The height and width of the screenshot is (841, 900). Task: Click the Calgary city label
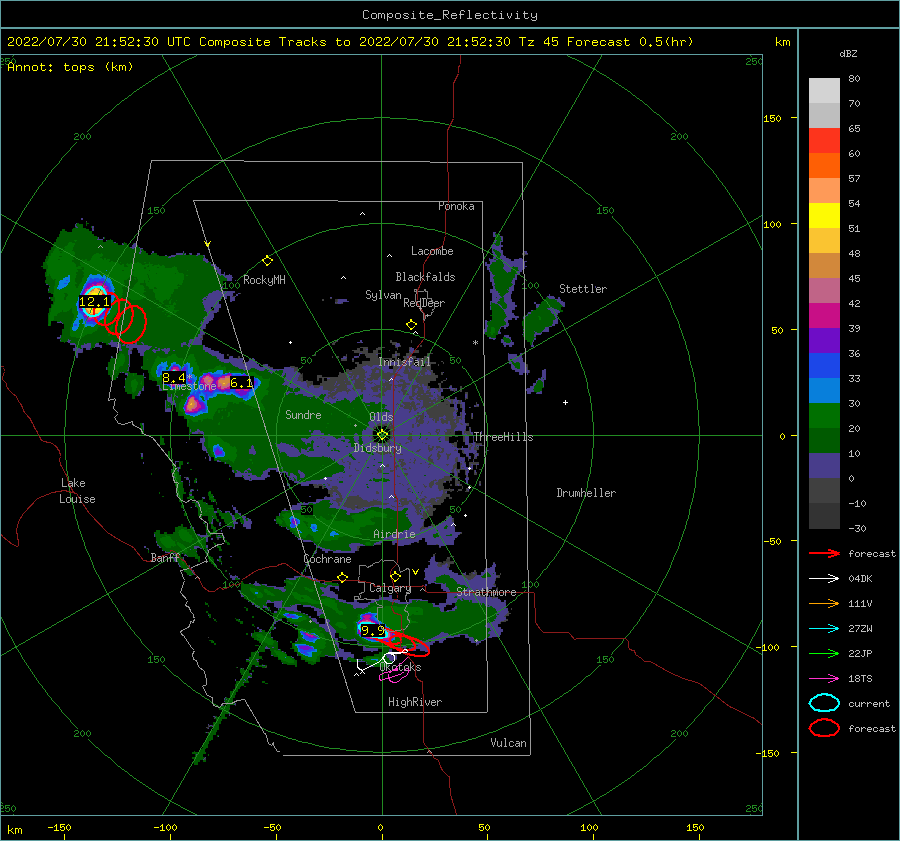click(390, 588)
